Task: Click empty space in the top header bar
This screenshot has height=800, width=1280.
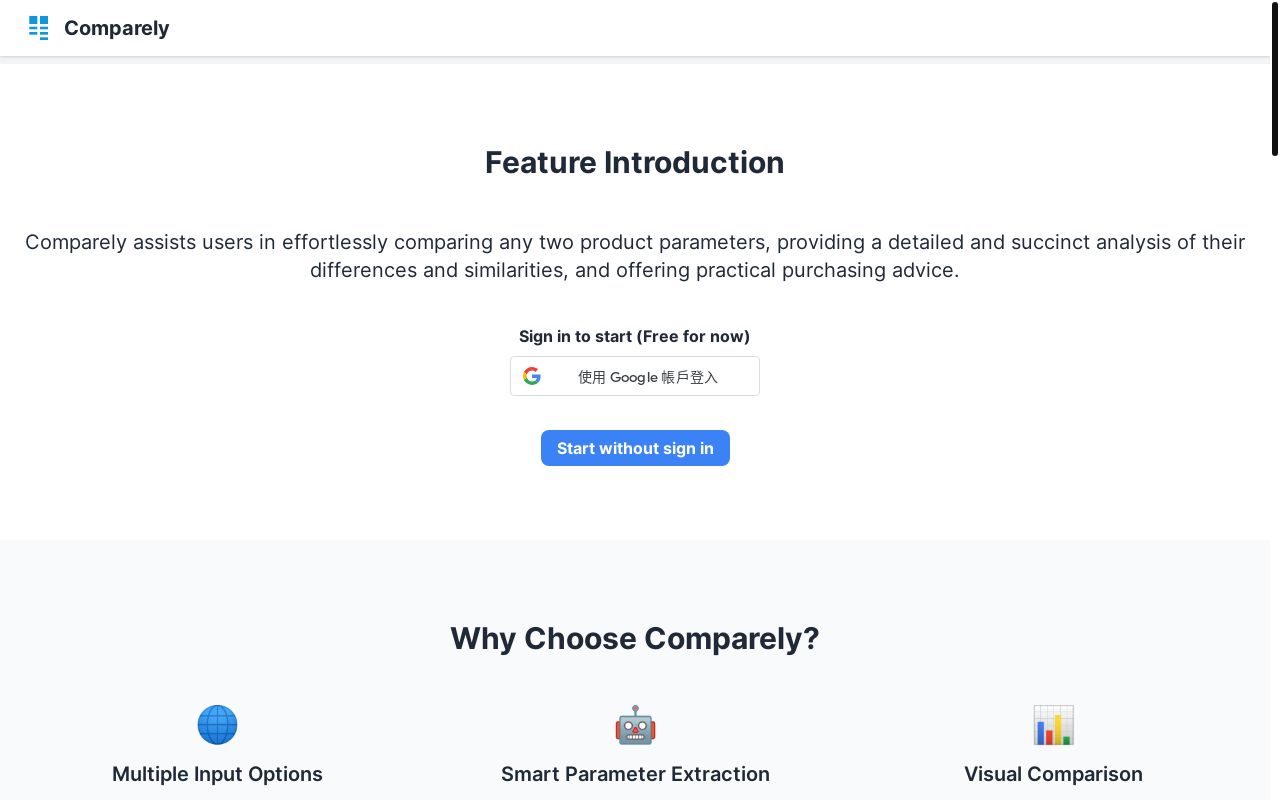Action: (x=700, y=28)
